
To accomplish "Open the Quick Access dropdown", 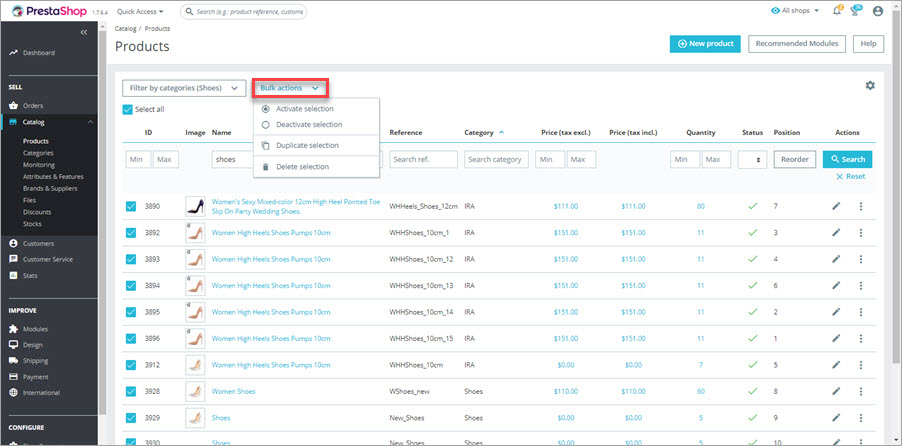I will (x=140, y=11).
